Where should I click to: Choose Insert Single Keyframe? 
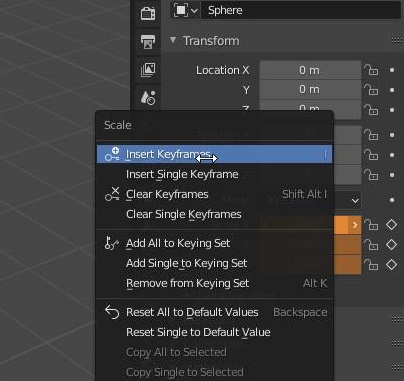point(214,174)
